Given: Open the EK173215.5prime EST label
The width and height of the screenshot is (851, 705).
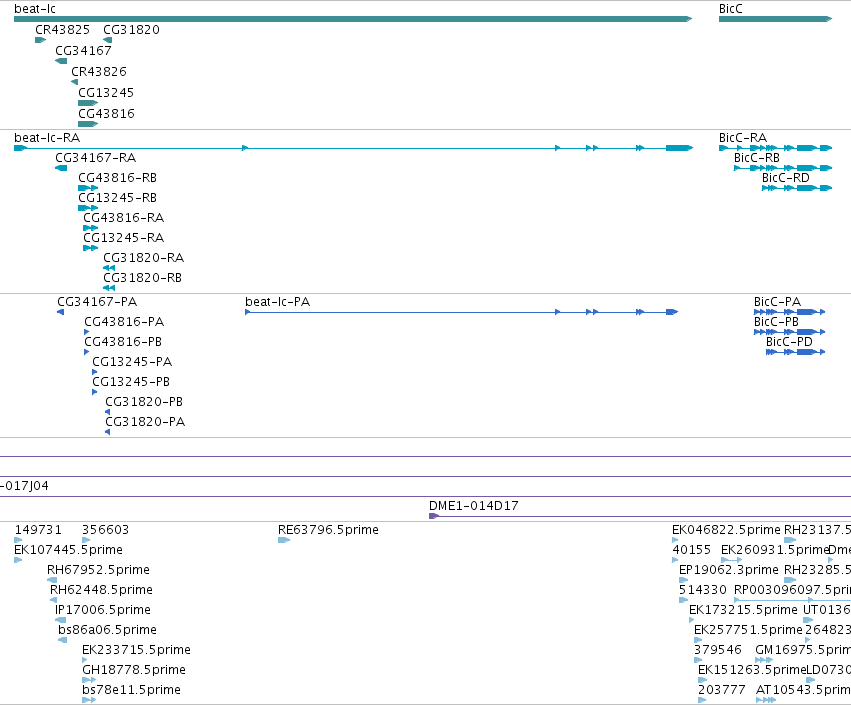Looking at the screenshot, I should [743, 610].
